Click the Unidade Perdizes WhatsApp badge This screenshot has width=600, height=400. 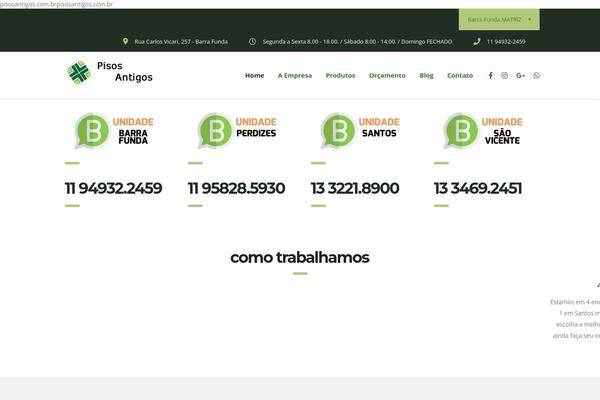[x=237, y=131]
